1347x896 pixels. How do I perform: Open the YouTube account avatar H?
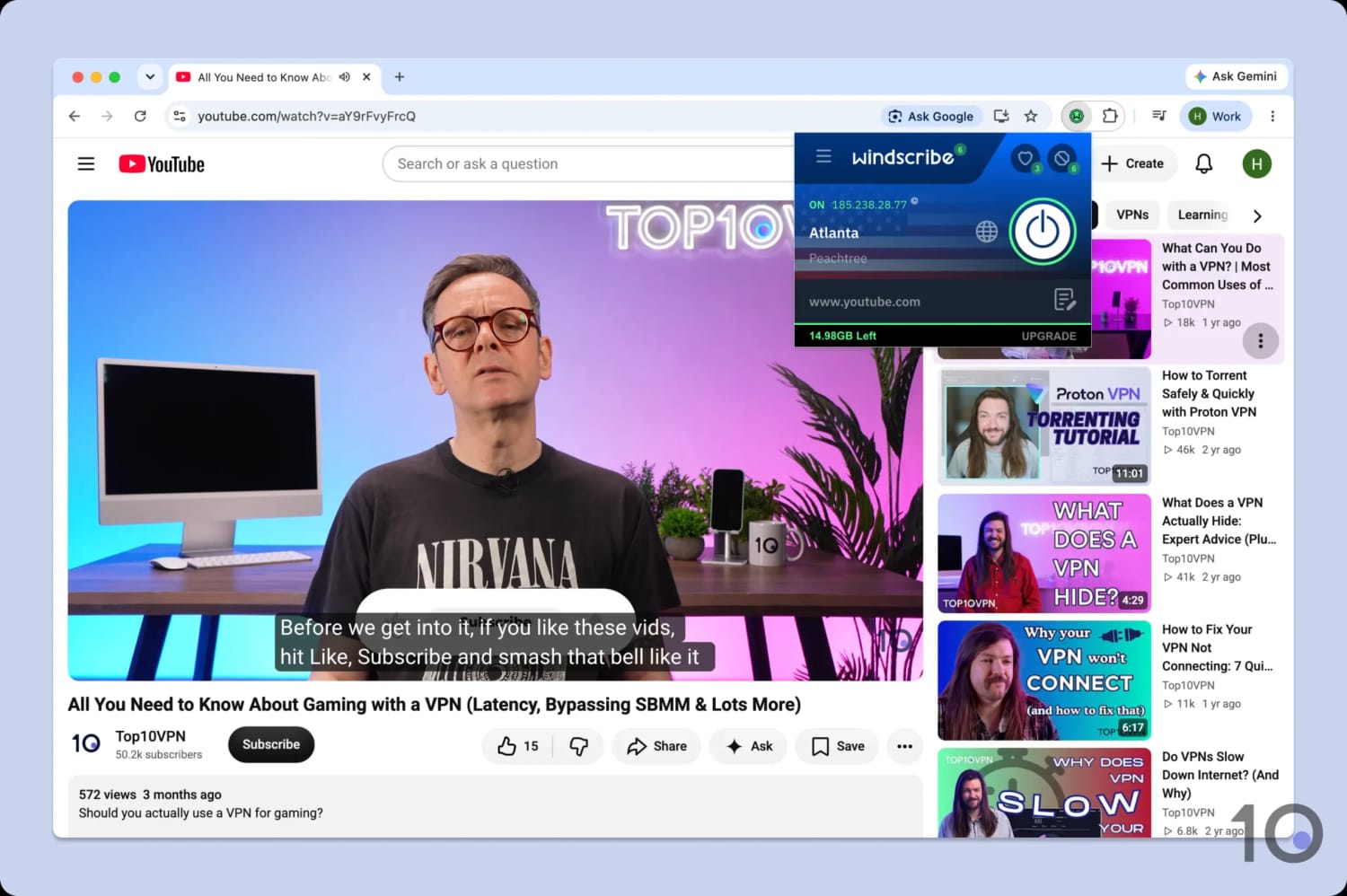click(1256, 163)
